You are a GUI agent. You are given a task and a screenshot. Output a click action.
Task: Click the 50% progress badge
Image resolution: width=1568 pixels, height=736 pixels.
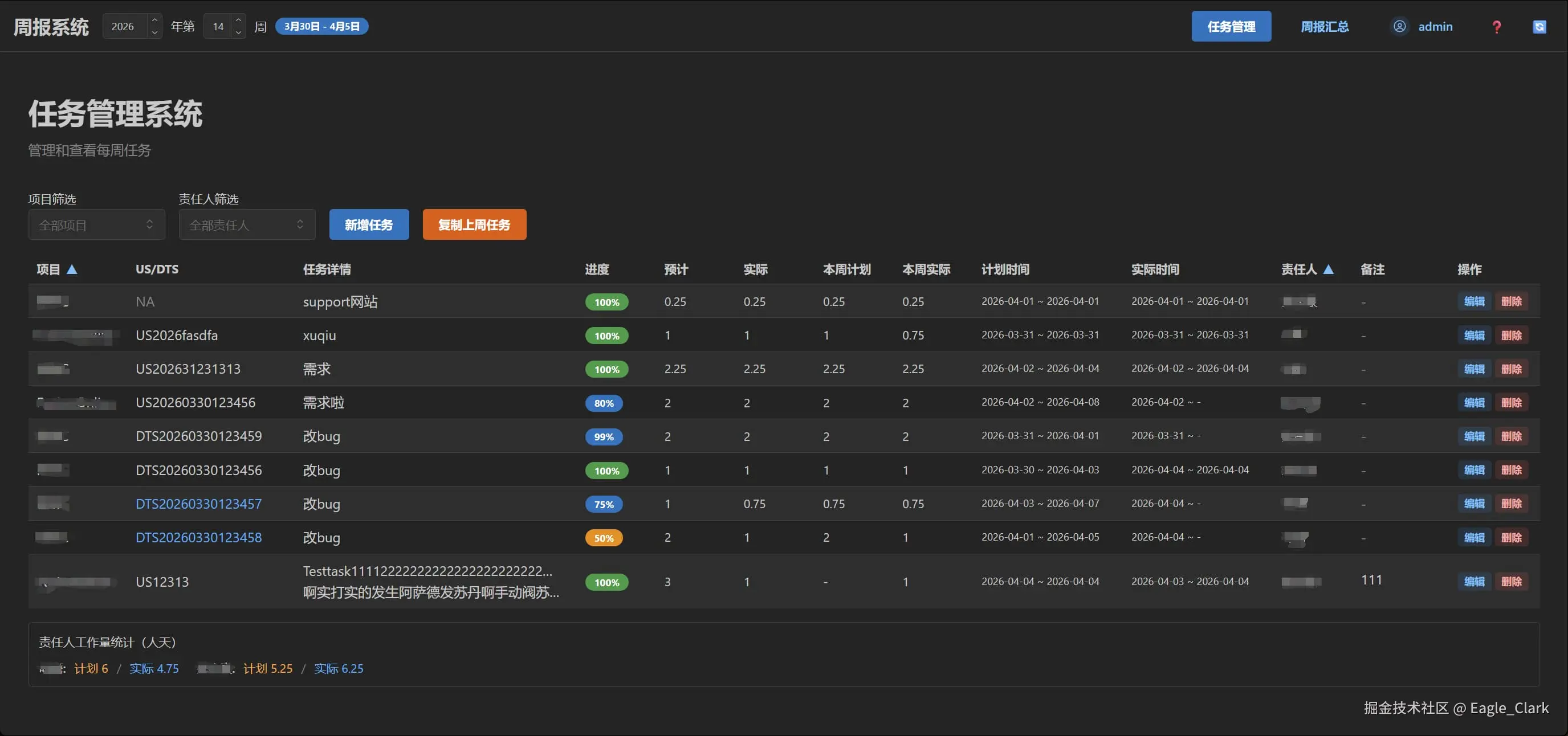tap(603, 538)
